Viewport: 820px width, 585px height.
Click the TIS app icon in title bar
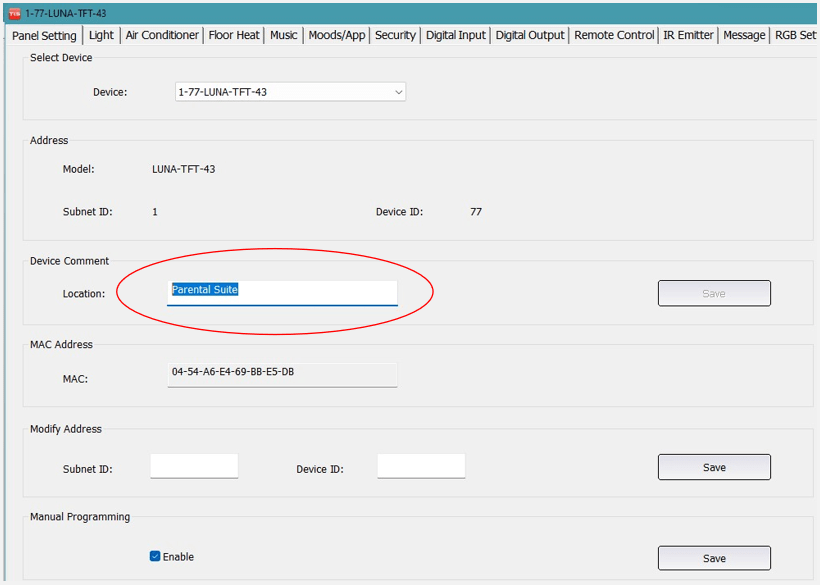(x=14, y=13)
